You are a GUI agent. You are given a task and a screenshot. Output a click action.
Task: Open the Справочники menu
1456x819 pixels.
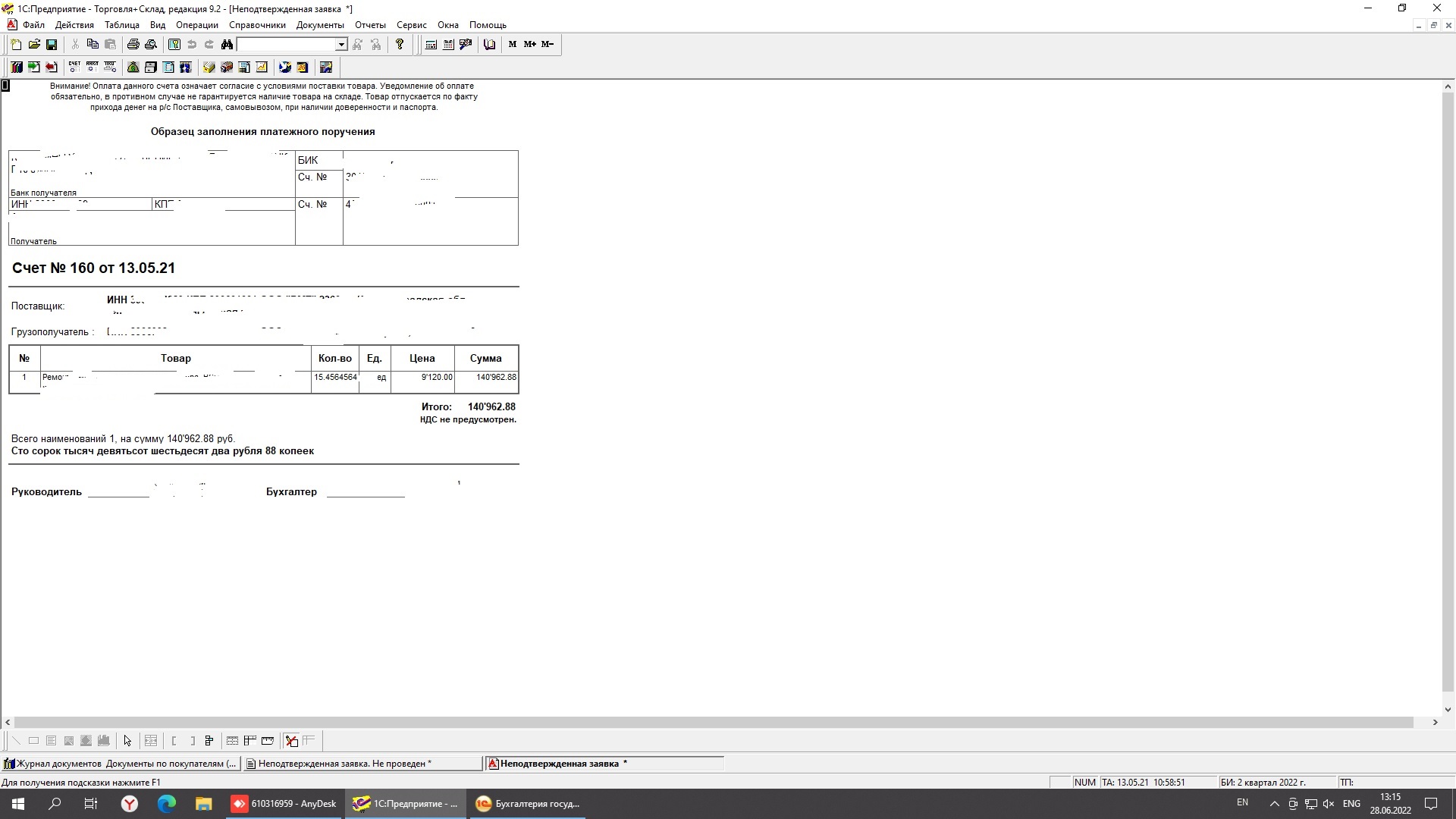coord(257,25)
